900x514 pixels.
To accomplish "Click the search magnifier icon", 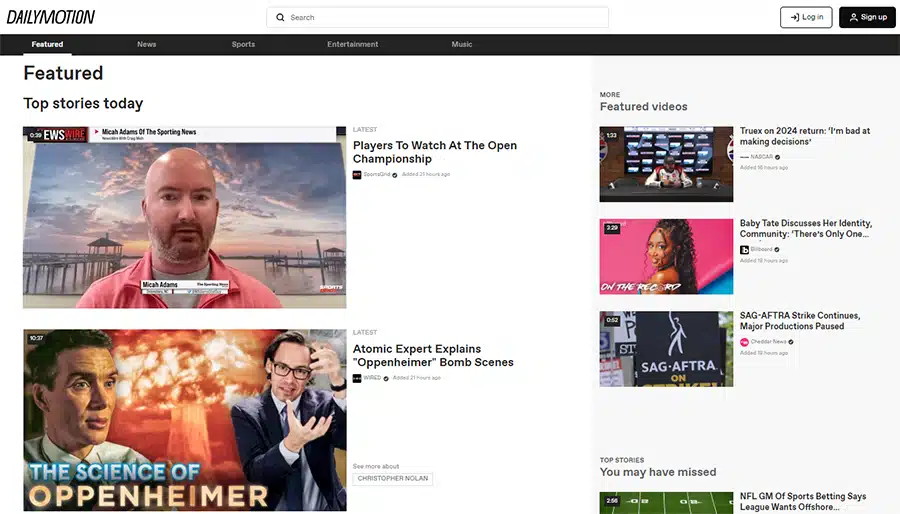I will [x=280, y=17].
